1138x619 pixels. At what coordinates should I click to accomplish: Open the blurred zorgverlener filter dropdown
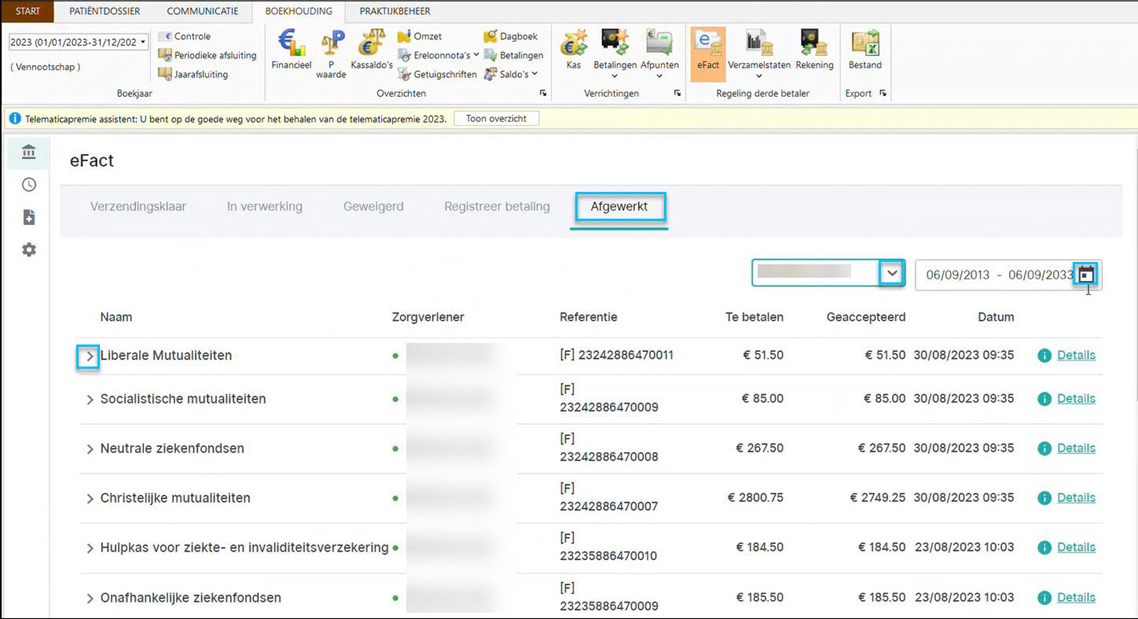coord(892,274)
